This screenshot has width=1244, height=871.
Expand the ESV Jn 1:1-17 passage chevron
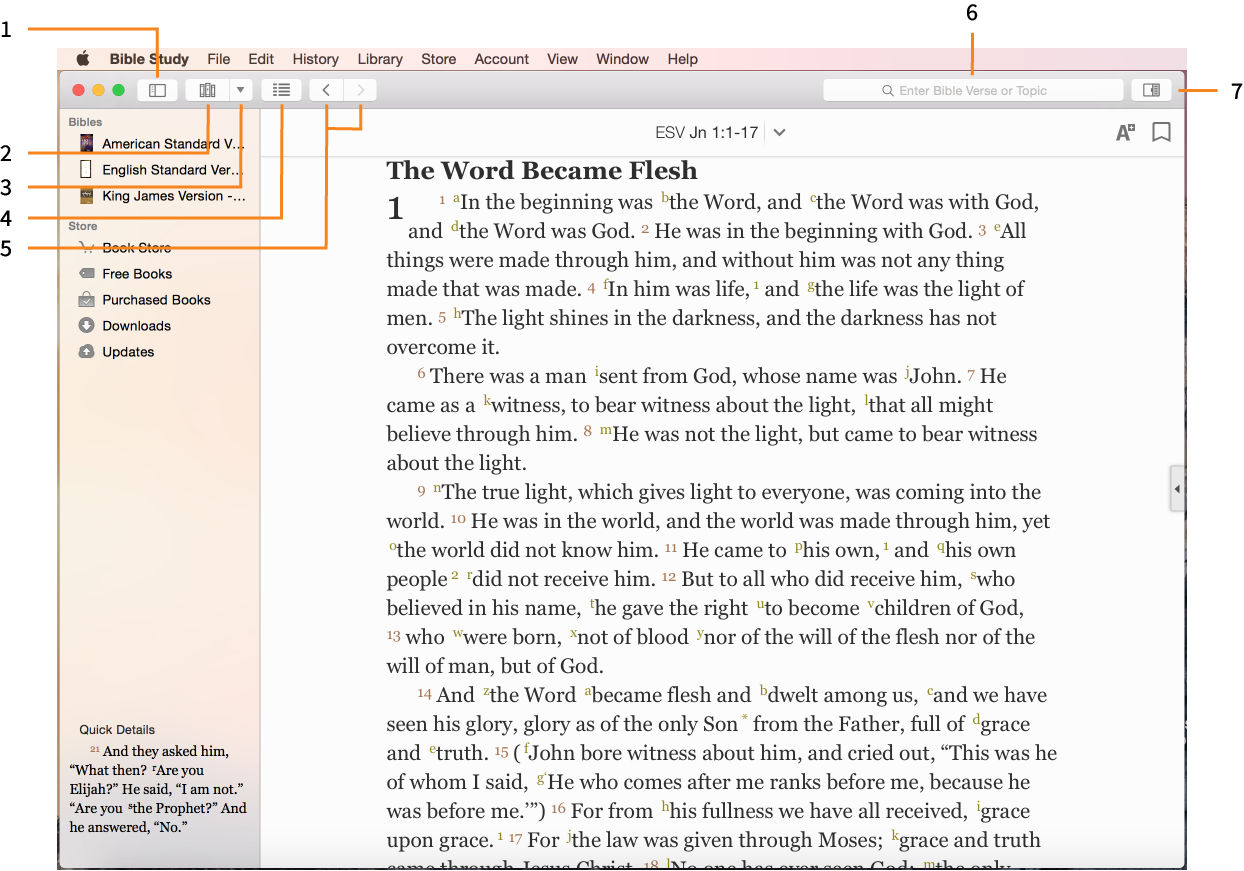pos(780,133)
